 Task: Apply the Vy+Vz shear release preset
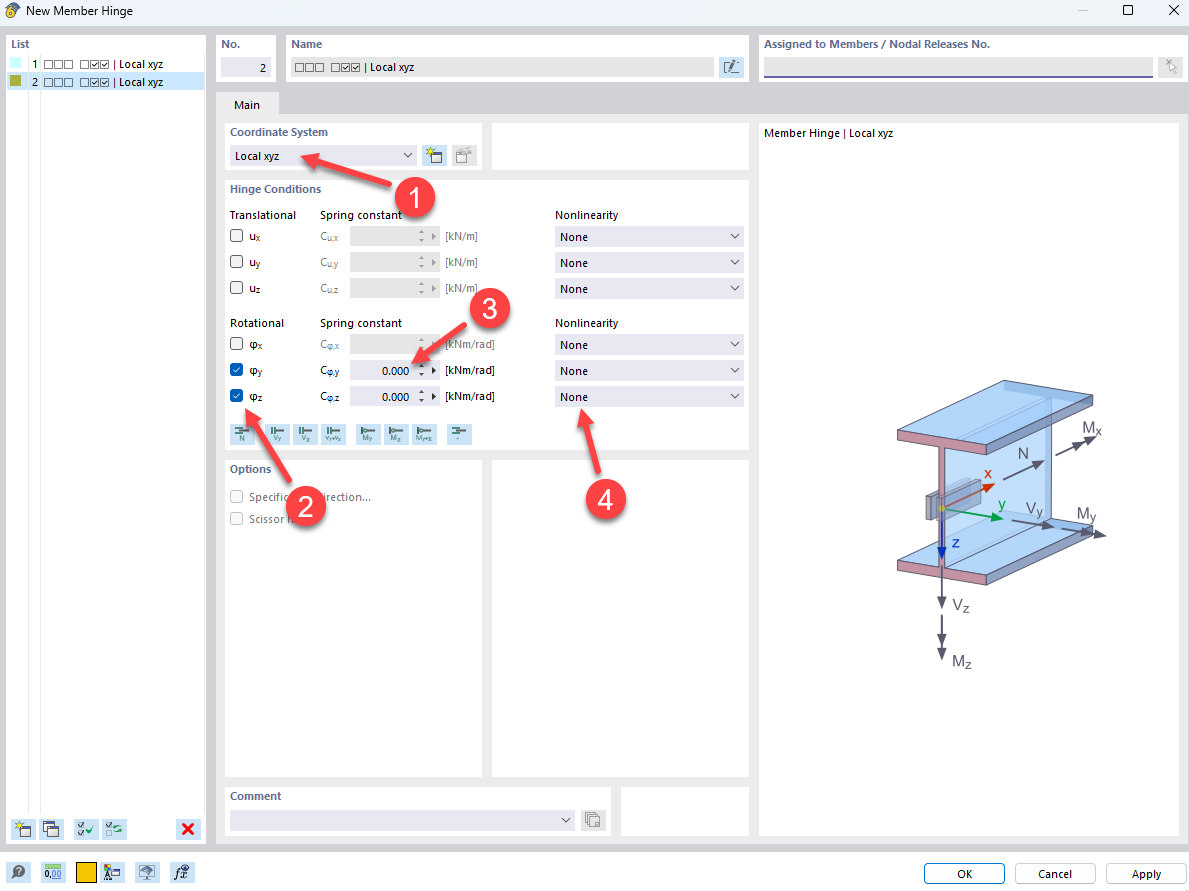334,434
